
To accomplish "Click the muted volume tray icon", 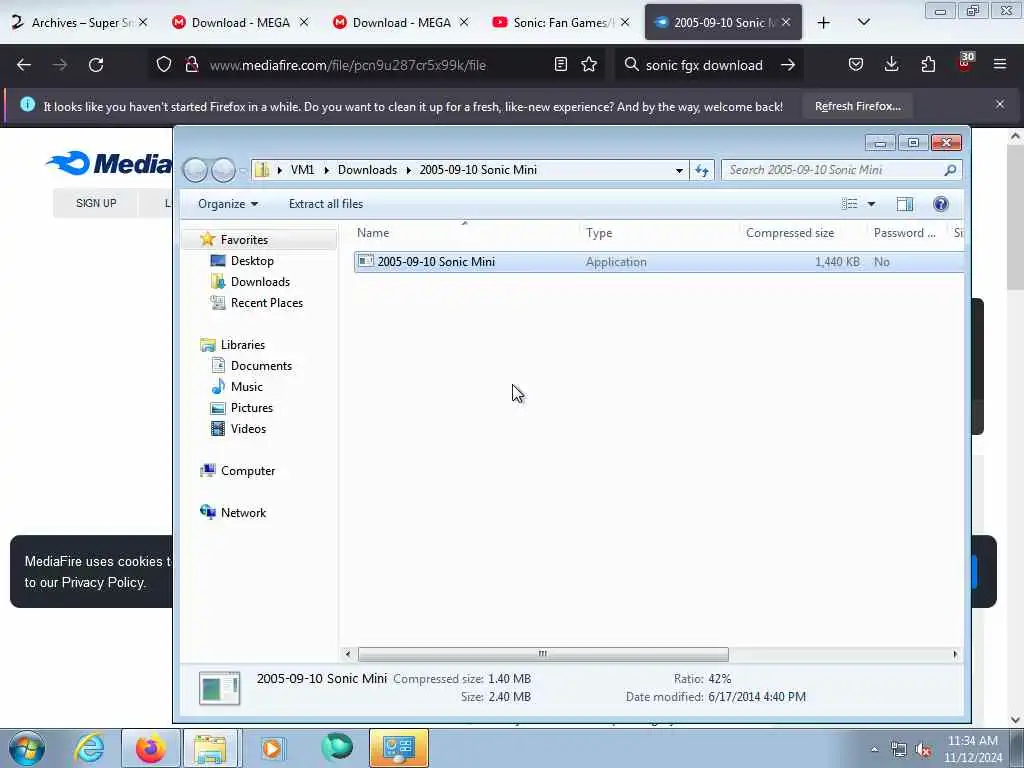I will point(923,750).
